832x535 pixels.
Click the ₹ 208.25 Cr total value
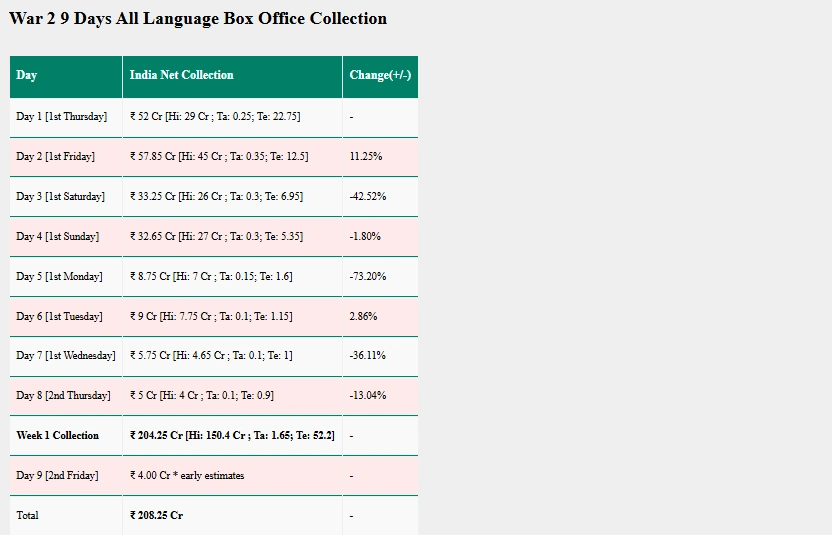(156, 516)
